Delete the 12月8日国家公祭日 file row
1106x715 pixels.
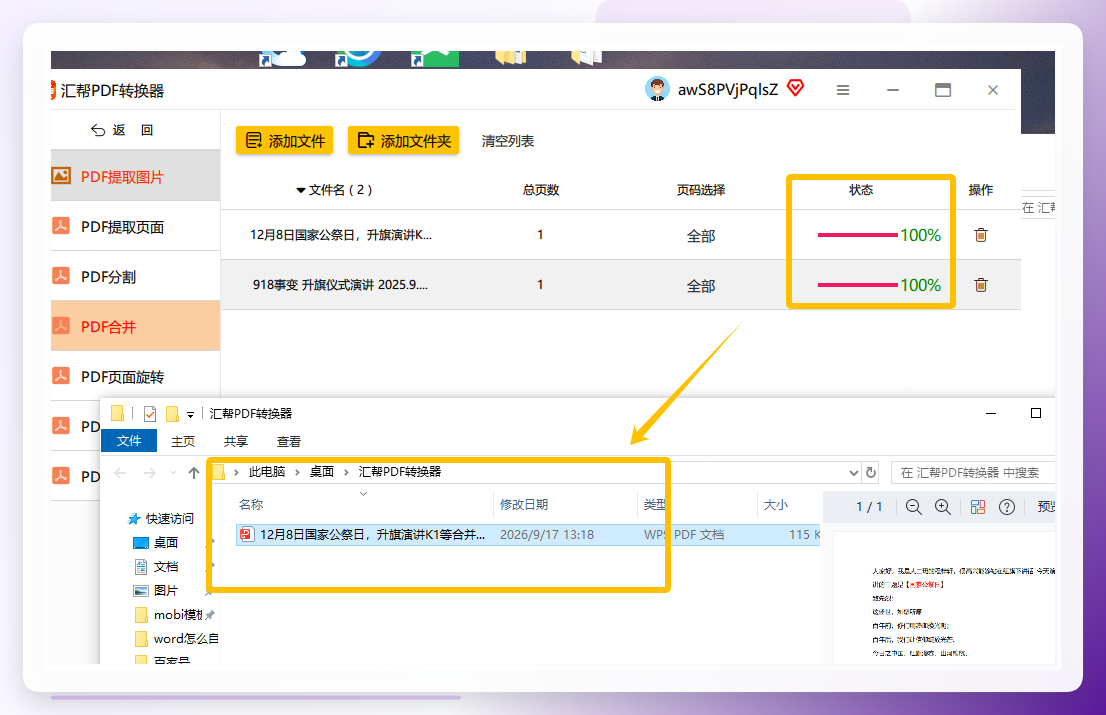(x=980, y=235)
